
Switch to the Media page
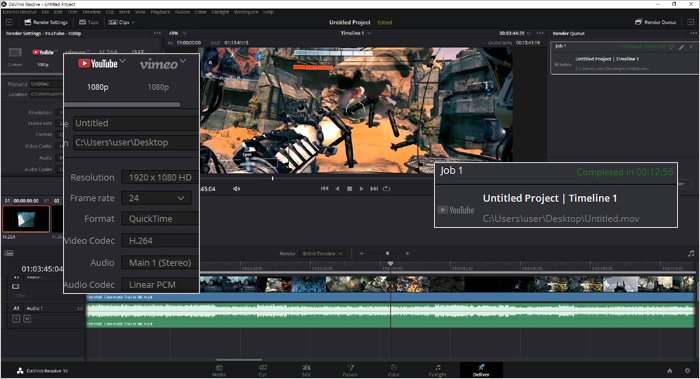(219, 370)
